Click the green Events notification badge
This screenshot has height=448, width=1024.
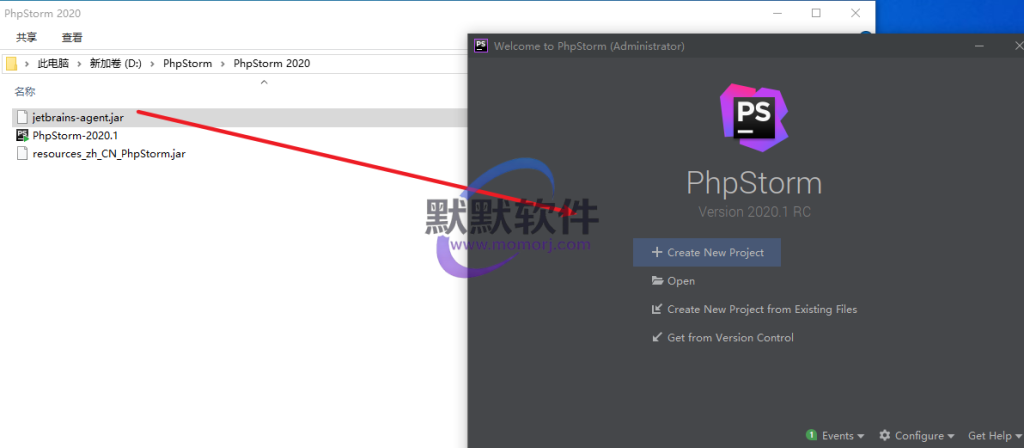(x=811, y=435)
